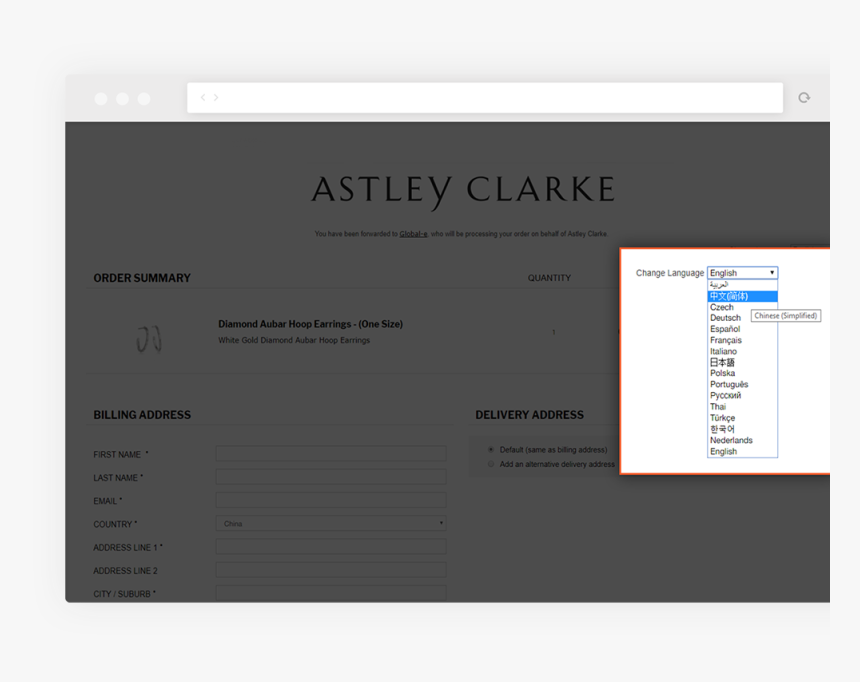Click the hoop earrings product thumbnail
Image resolution: width=860 pixels, height=682 pixels.
pyautogui.click(x=149, y=338)
